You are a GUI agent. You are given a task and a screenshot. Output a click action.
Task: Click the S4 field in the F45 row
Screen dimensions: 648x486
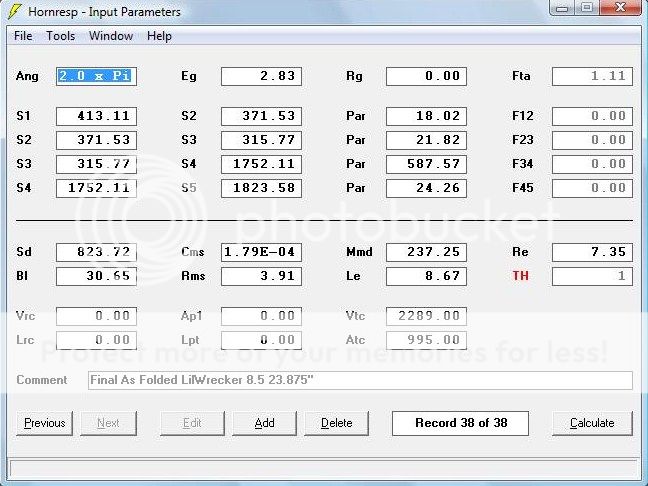pyautogui.click(x=96, y=188)
